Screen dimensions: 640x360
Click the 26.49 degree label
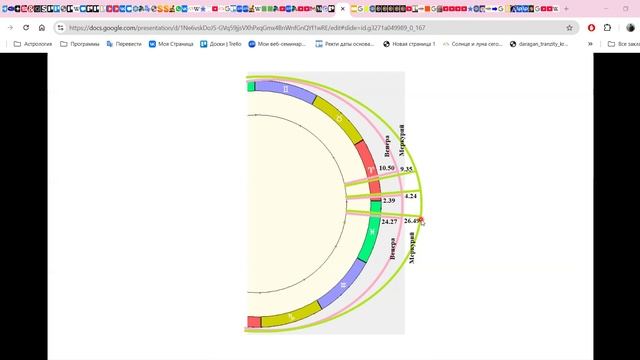pyautogui.click(x=411, y=221)
